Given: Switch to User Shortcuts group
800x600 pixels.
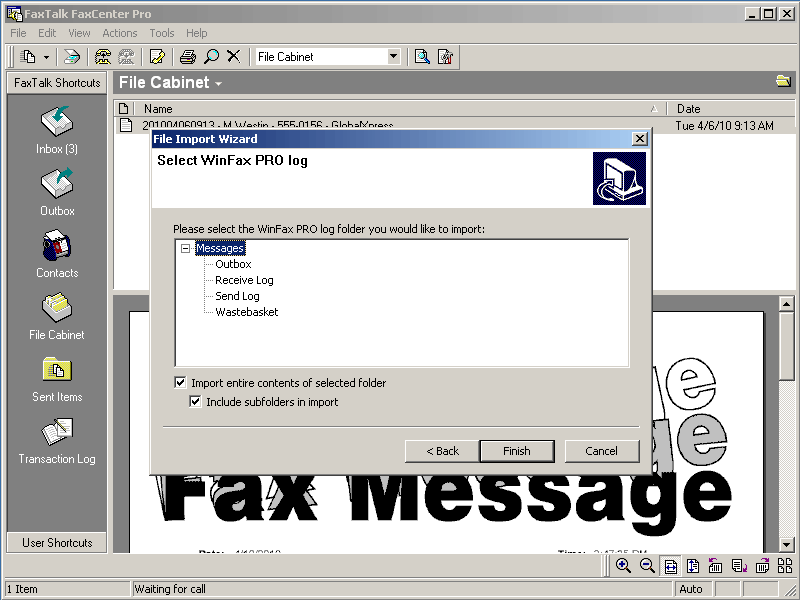Looking at the screenshot, I should click(57, 542).
